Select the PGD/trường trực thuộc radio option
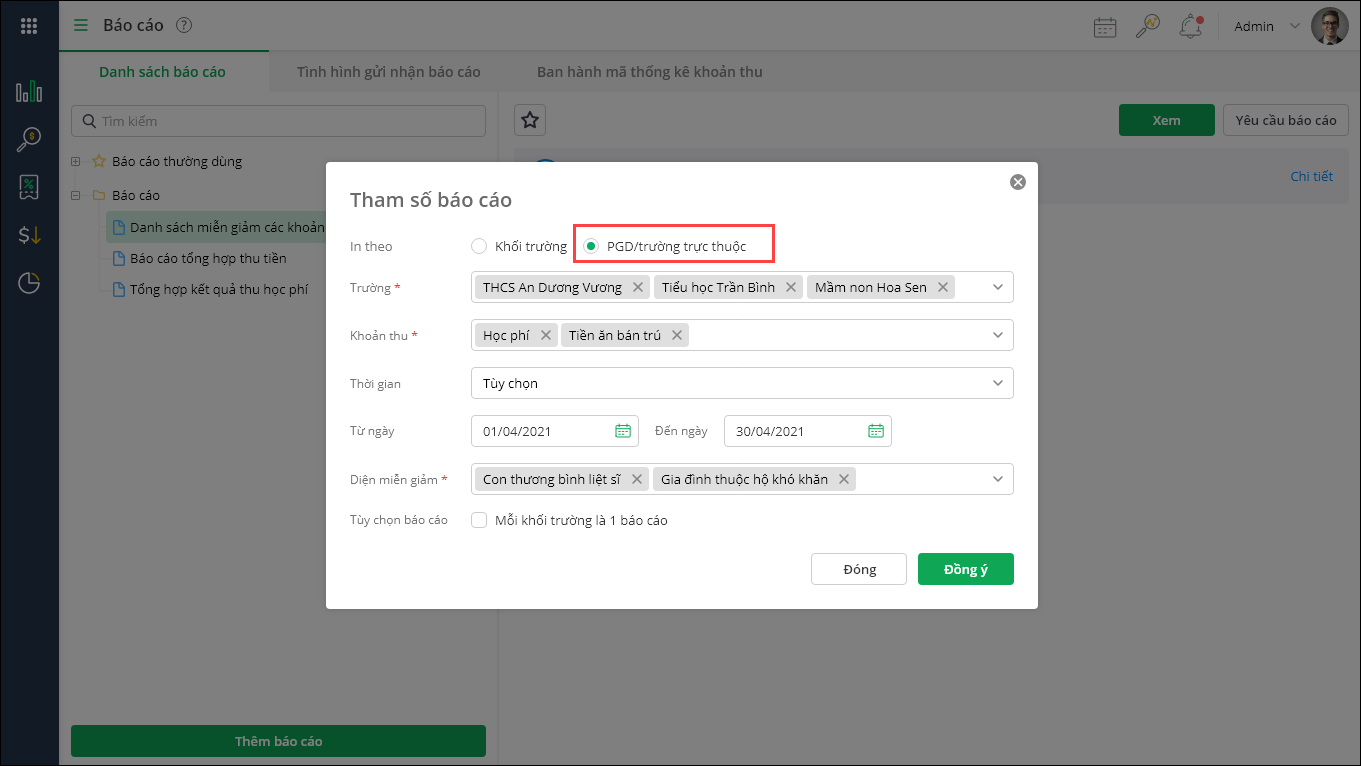This screenshot has height=766, width=1361. [x=591, y=246]
